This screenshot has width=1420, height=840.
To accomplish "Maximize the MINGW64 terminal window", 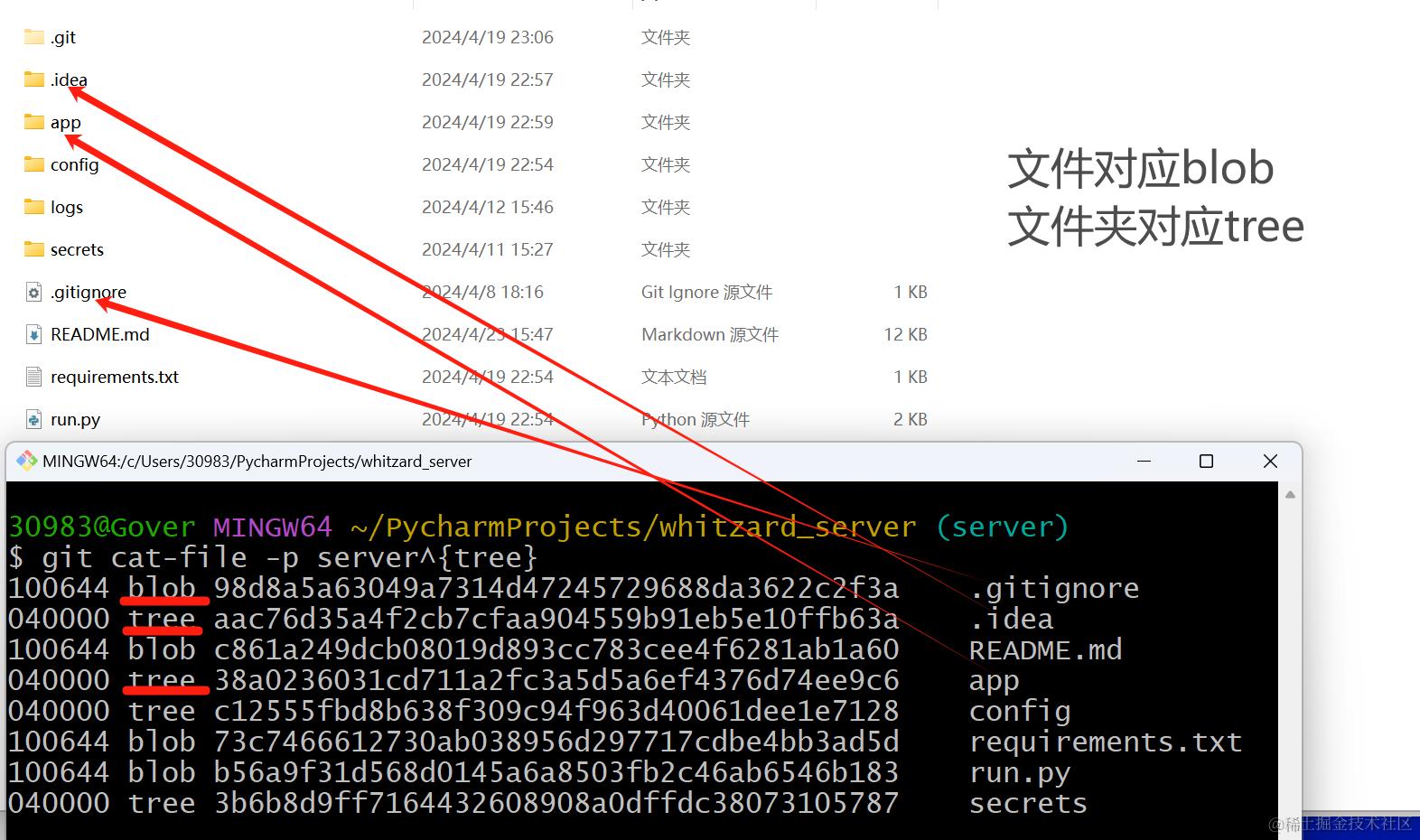I will pos(1206,461).
